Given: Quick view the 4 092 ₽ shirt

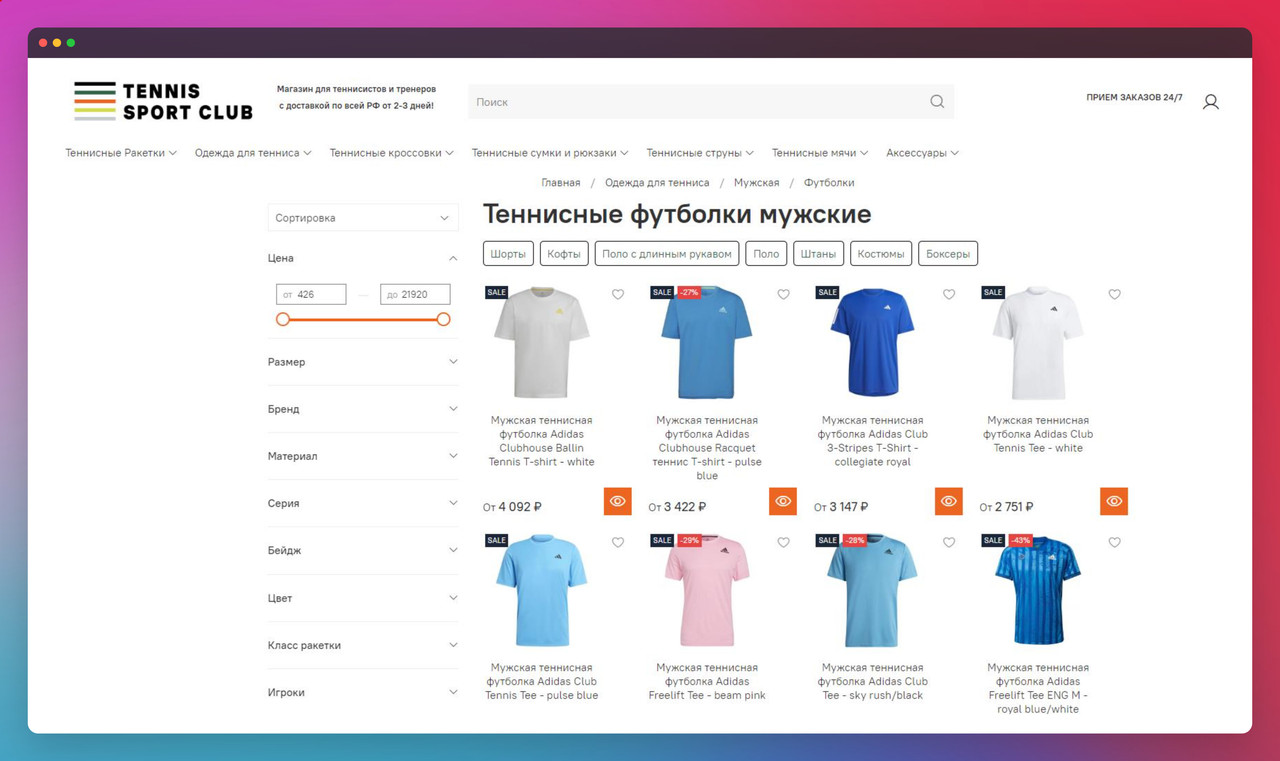Looking at the screenshot, I should pyautogui.click(x=618, y=501).
